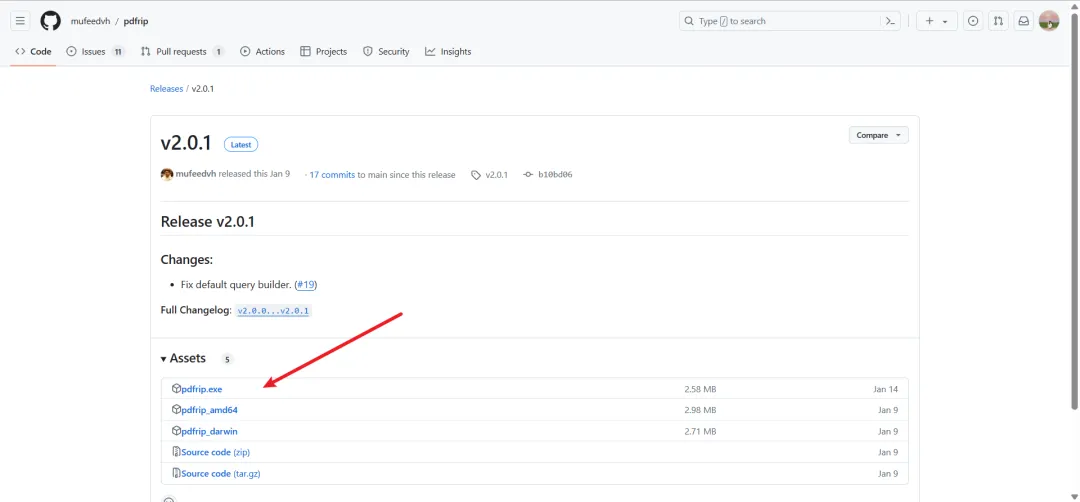Click the Jan 14 date of pdfrip.exe
1080x502 pixels.
pos(885,390)
